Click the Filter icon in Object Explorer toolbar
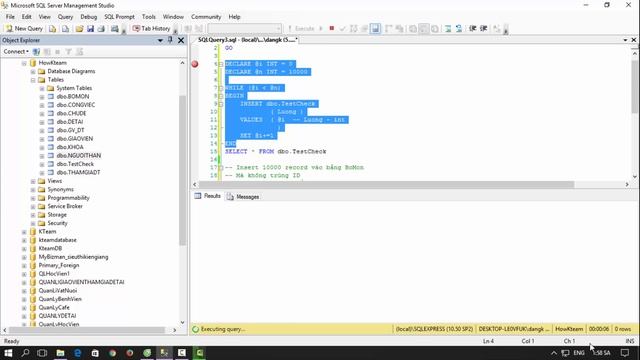The width and height of the screenshot is (640, 360). click(x=69, y=52)
